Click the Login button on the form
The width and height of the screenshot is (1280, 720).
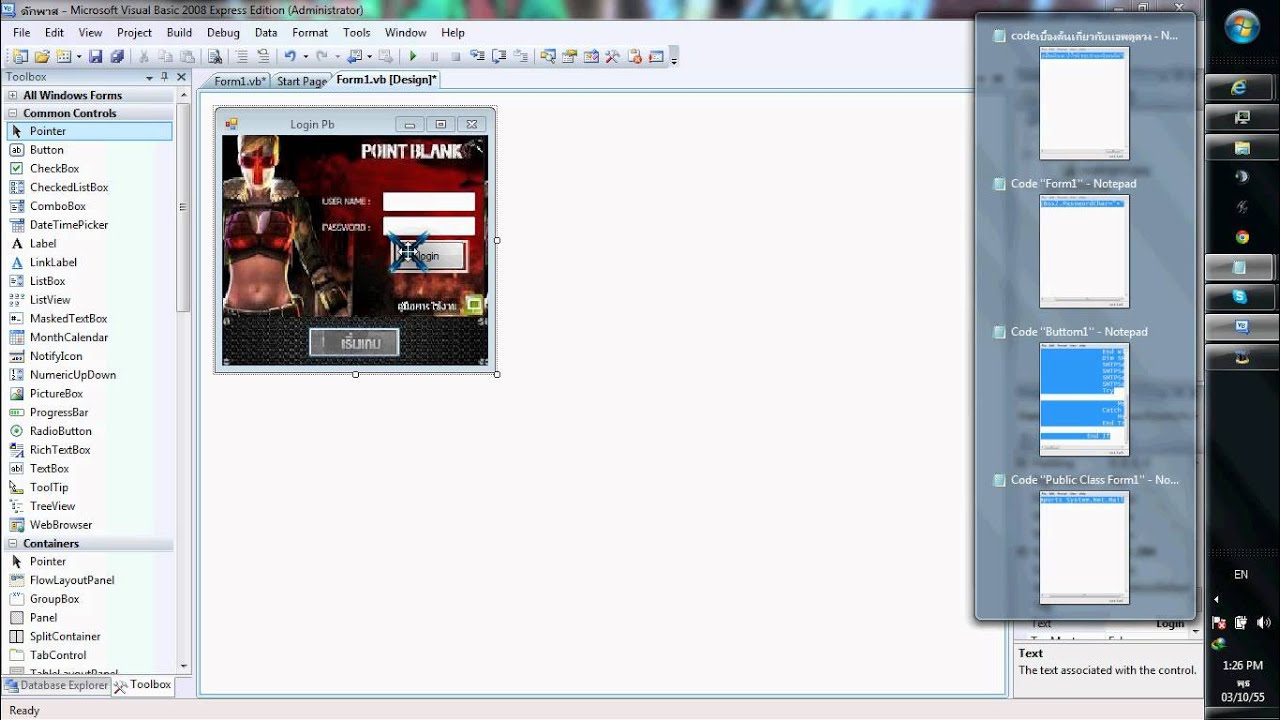tap(428, 256)
